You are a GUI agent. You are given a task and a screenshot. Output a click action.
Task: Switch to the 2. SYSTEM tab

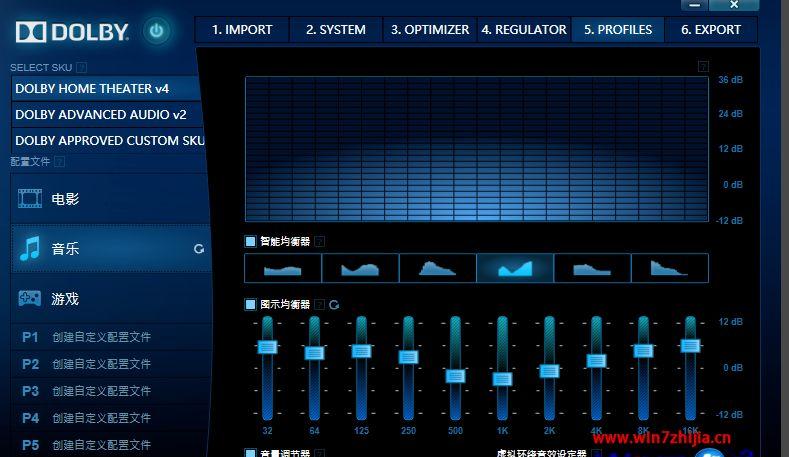click(336, 30)
